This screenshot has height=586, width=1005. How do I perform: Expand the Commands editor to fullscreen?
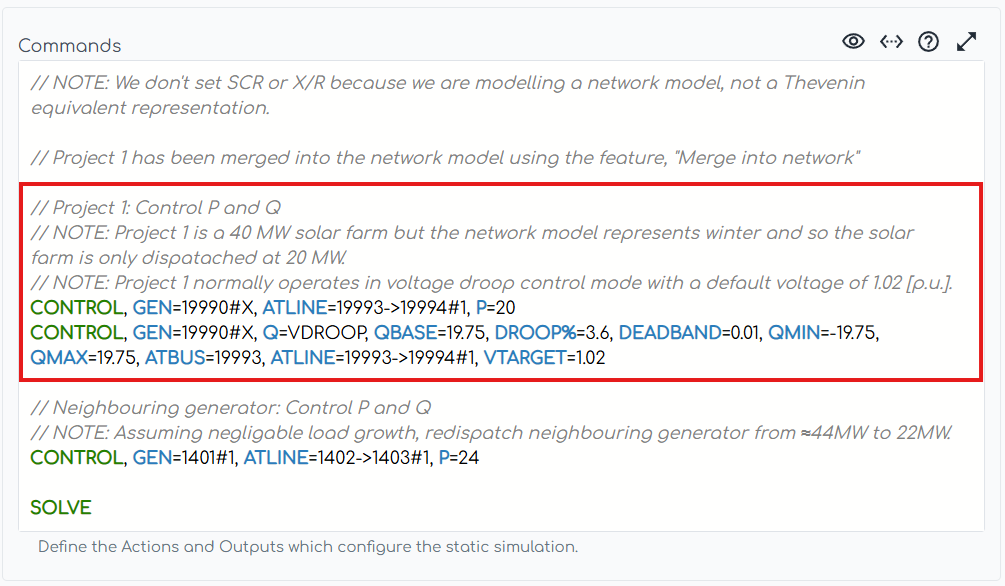tap(967, 41)
